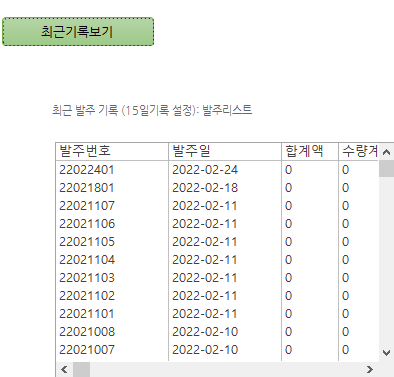Select the 발주일 column header
394x377 pixels.
(x=225, y=151)
